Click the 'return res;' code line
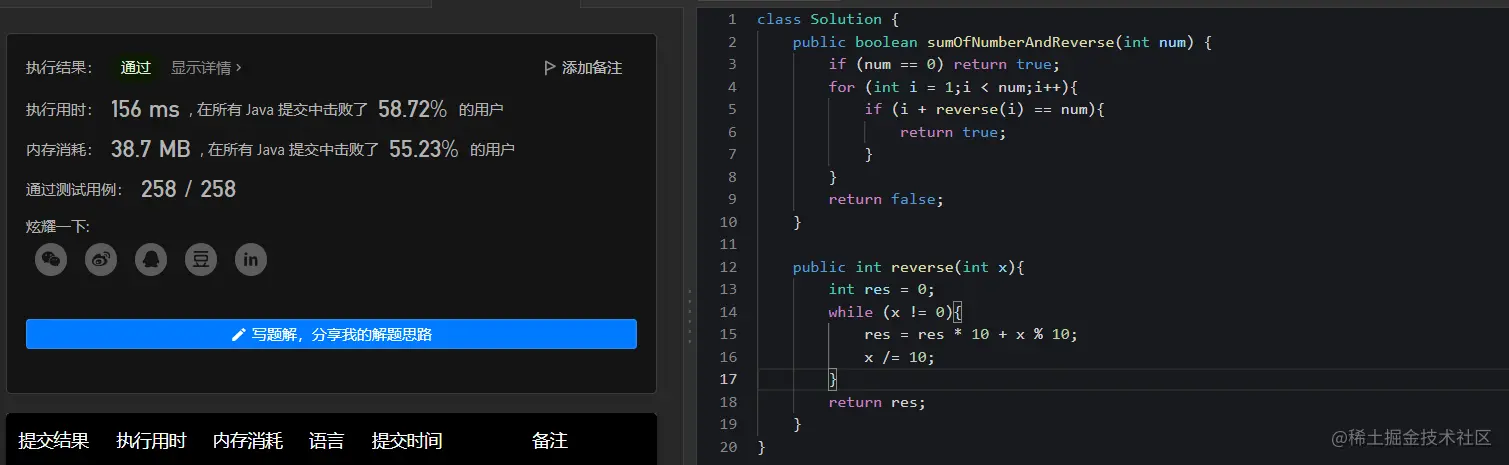1509x465 pixels. (x=877, y=402)
